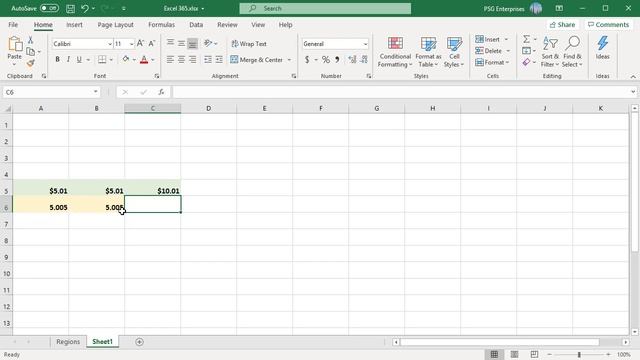The height and width of the screenshot is (360, 640).
Task: Decrease the indent
Action: [x=208, y=60]
